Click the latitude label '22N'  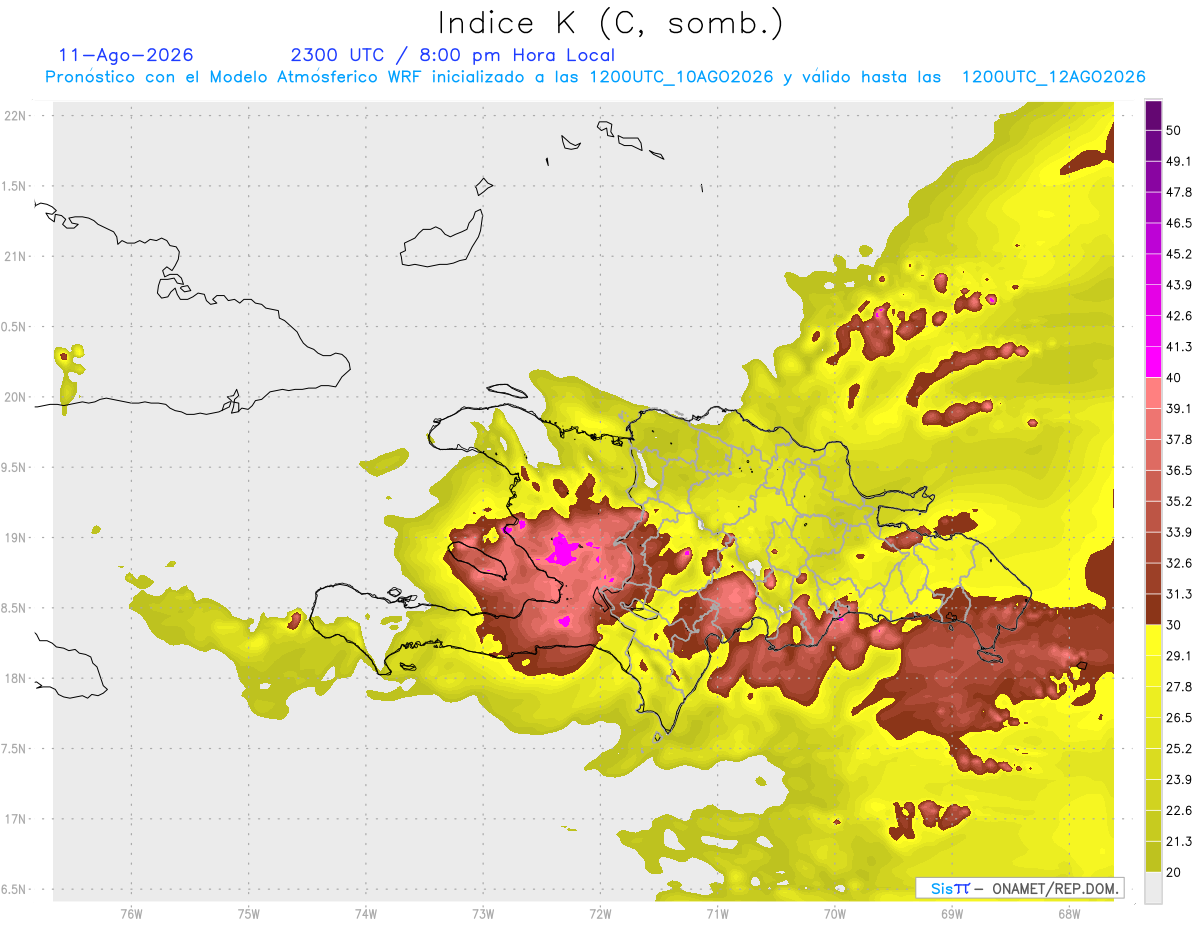[16, 115]
